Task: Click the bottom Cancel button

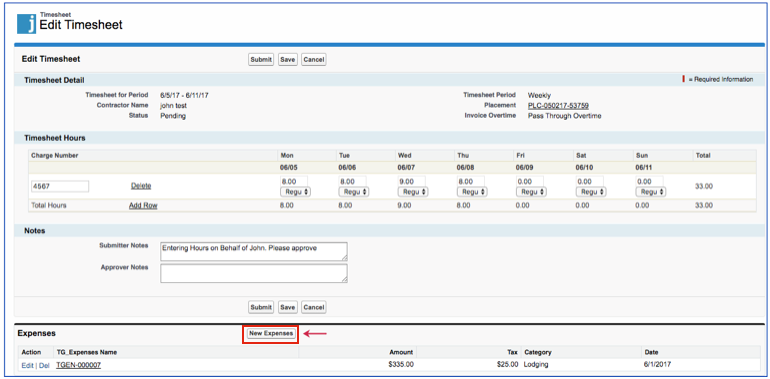Action: pos(313,307)
